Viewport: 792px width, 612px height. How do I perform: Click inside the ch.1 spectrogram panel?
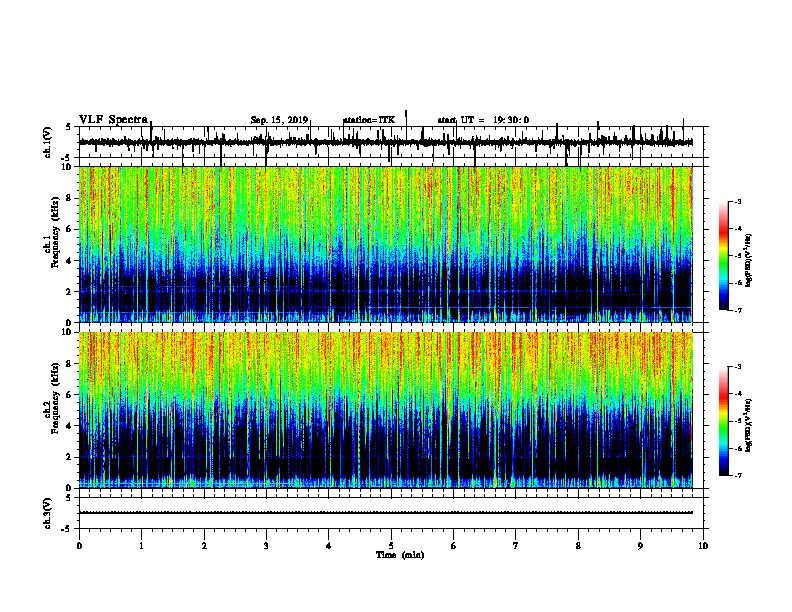click(x=386, y=244)
